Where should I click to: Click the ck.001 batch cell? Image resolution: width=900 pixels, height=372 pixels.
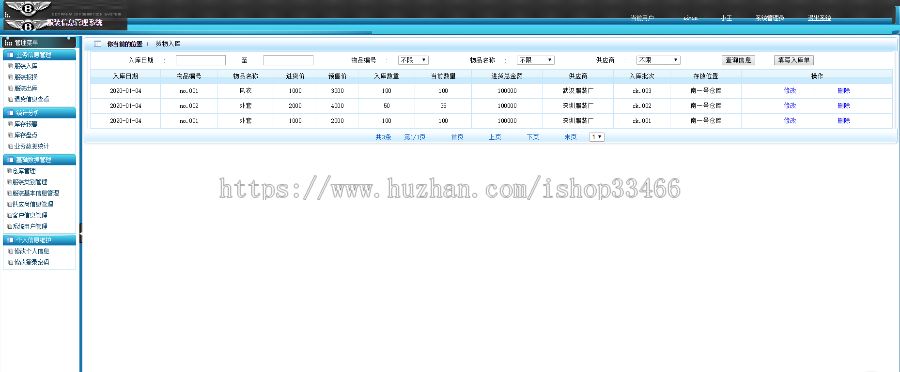[641, 121]
